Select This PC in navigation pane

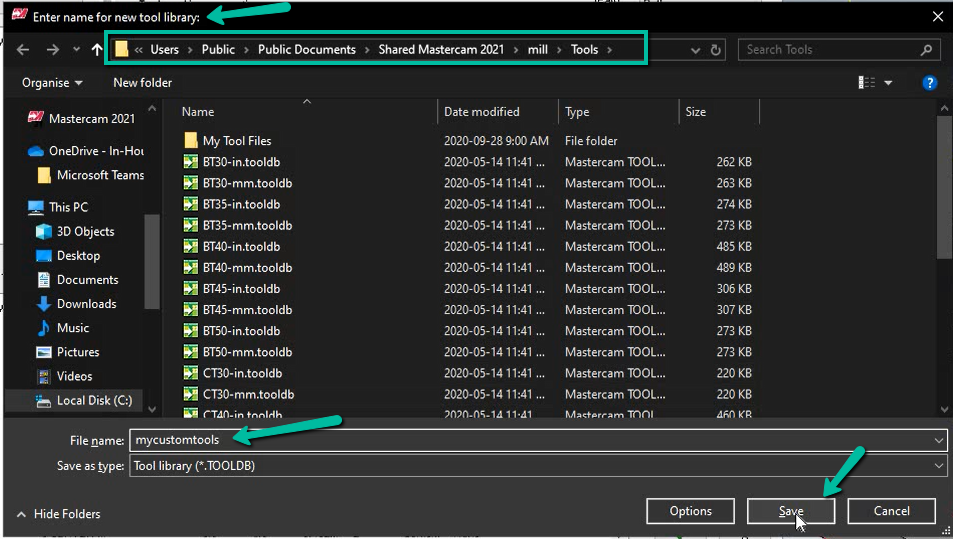[x=58, y=207]
